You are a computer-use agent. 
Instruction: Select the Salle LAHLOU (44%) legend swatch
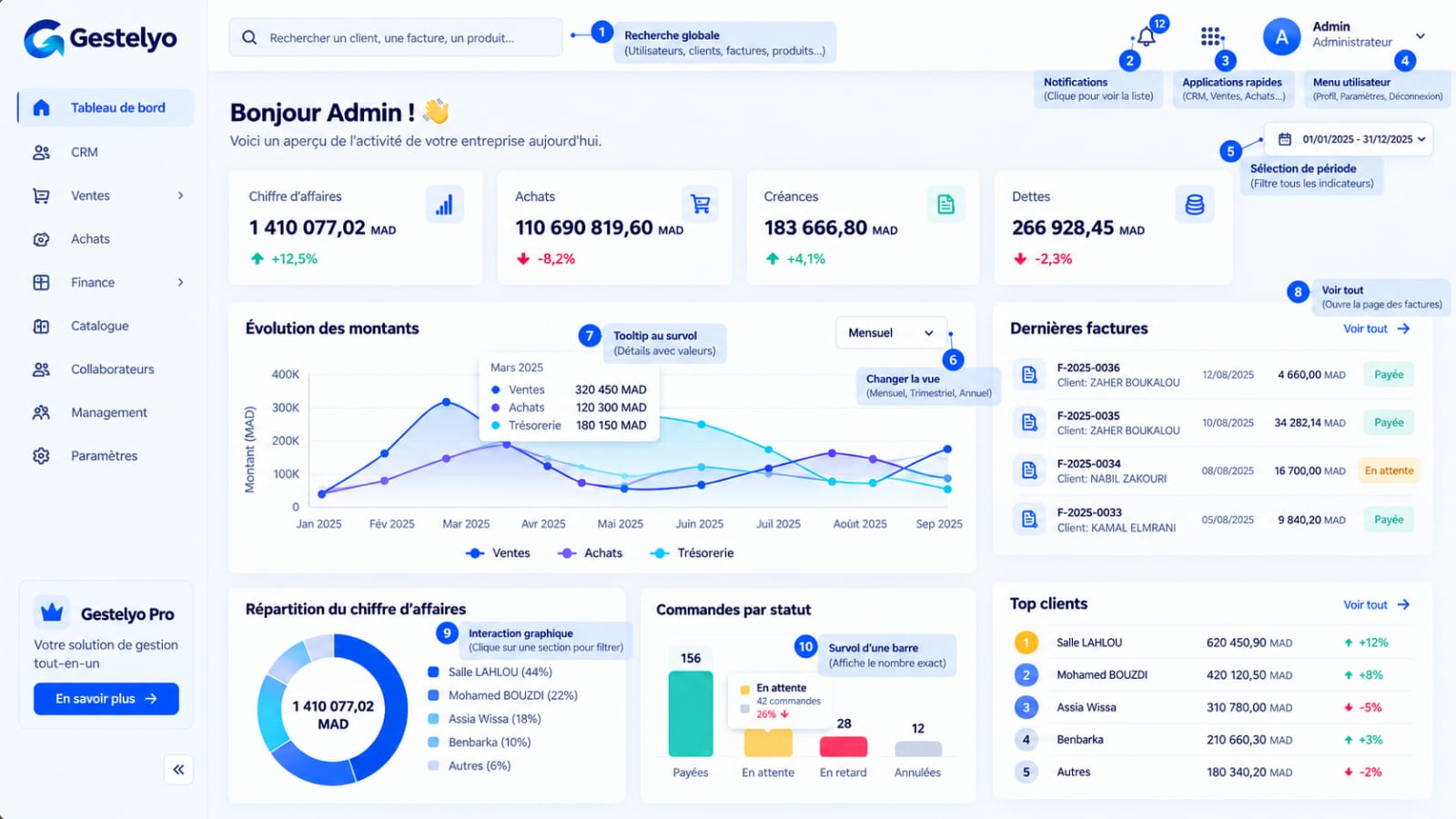coord(433,672)
